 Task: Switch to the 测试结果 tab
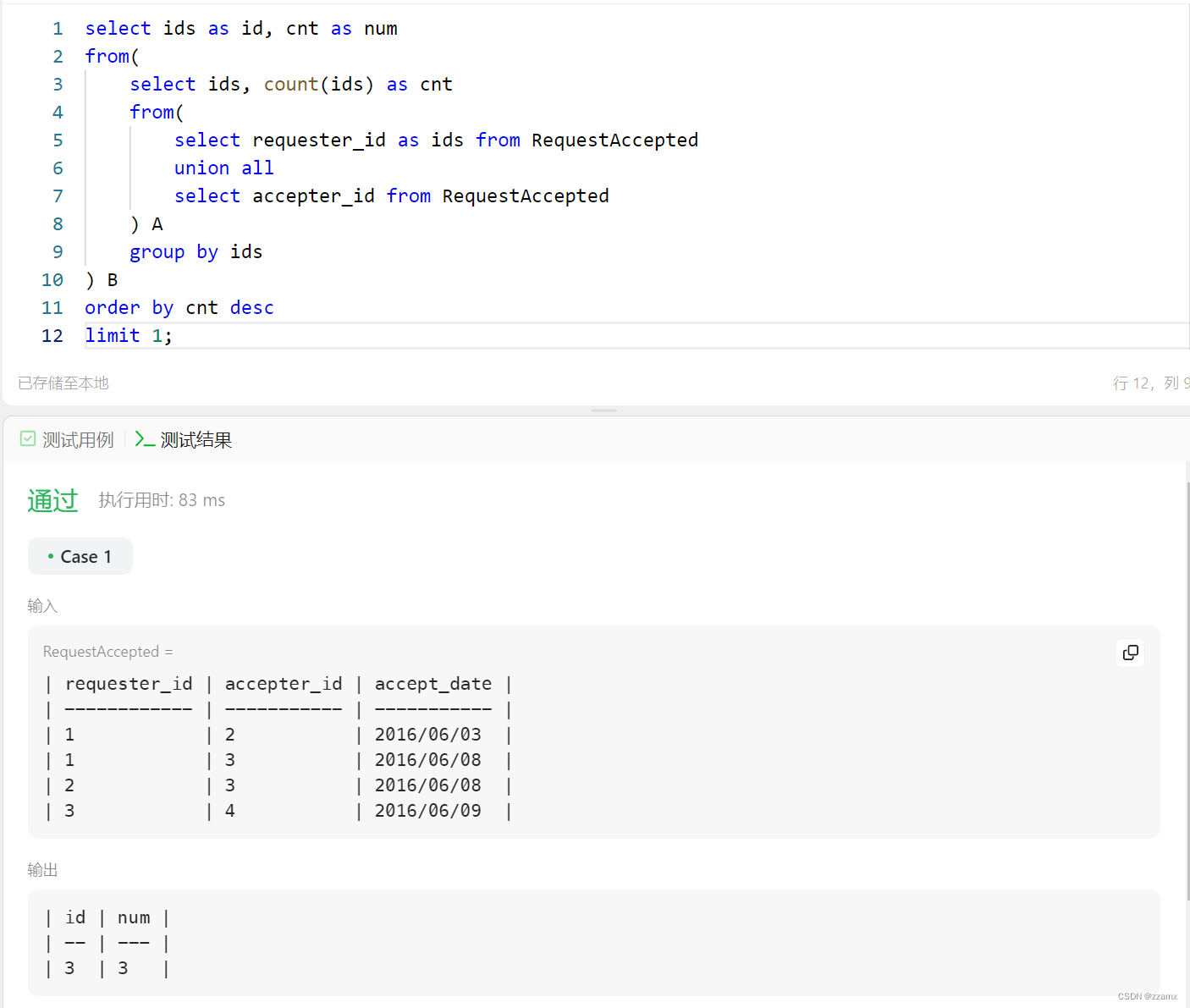click(x=184, y=439)
